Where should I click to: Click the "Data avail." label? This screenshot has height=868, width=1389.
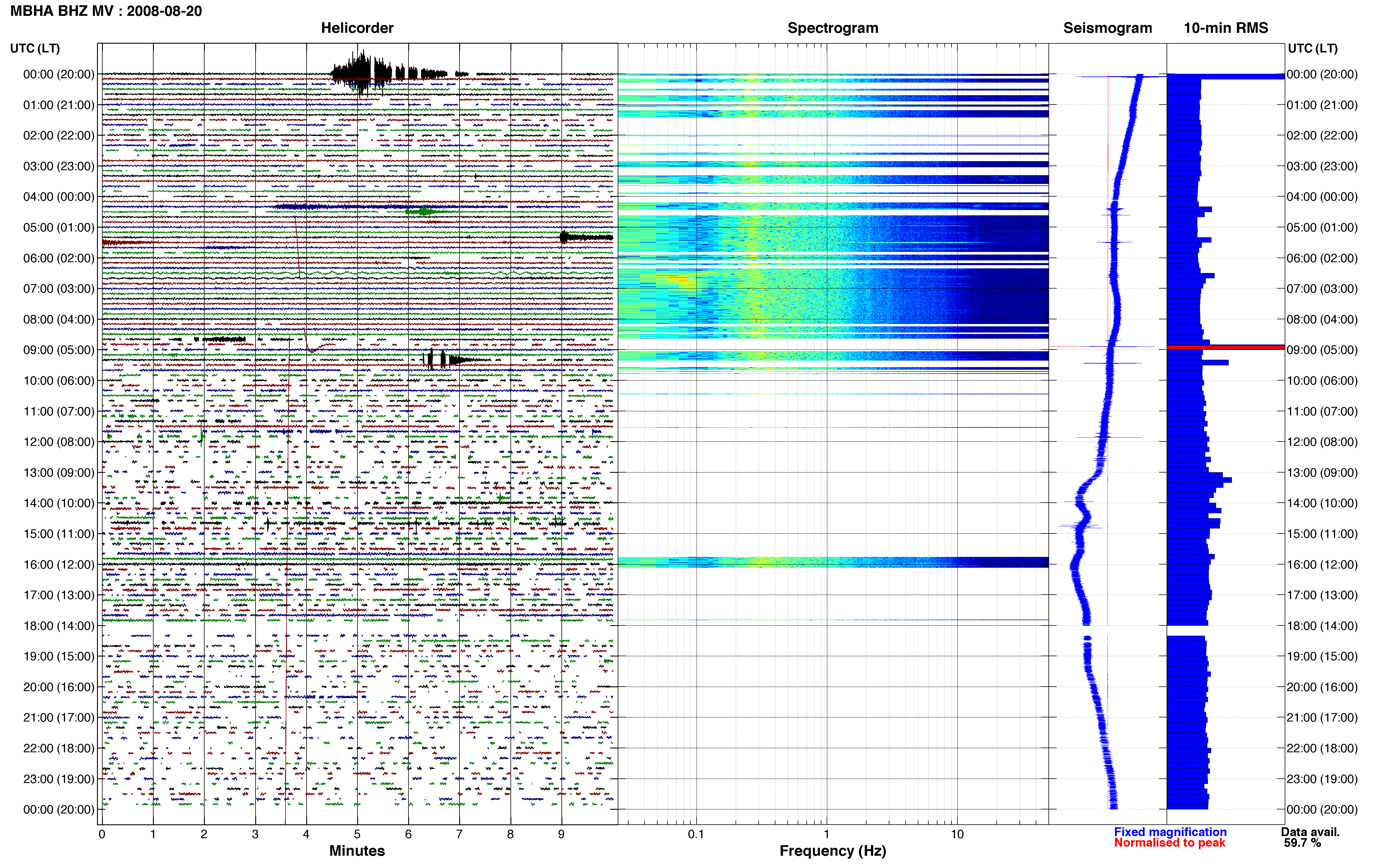tap(1310, 832)
